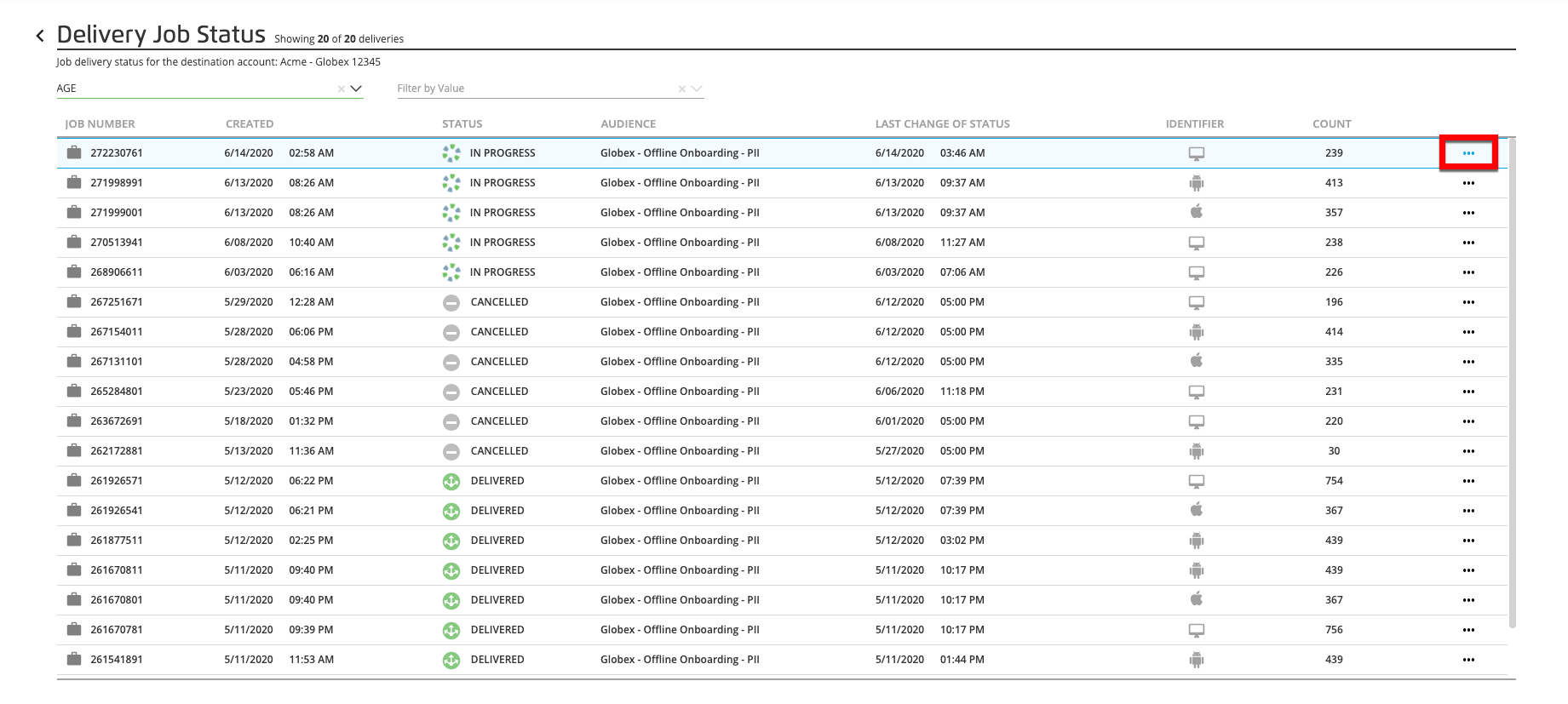The height and width of the screenshot is (704, 1568).
Task: Open the three-dot menu for job 272230761
Action: (1467, 153)
